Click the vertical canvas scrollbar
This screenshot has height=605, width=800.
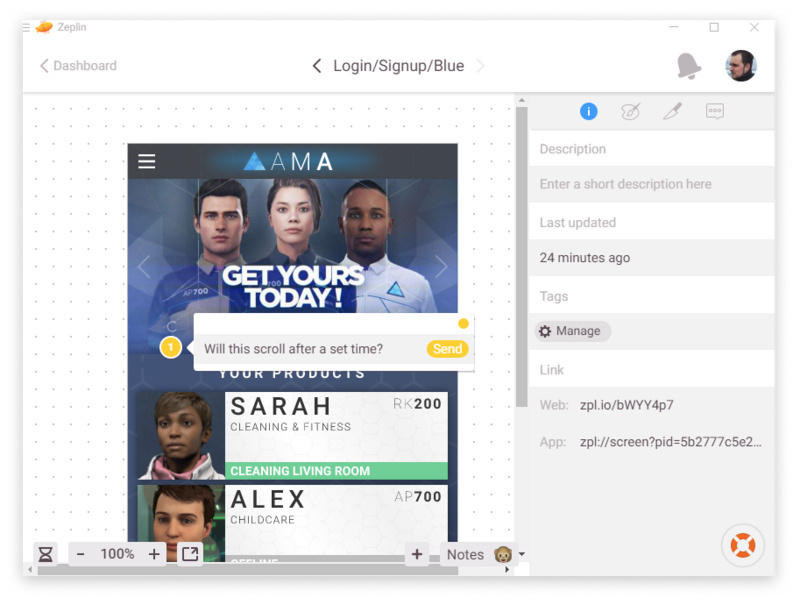pos(521,257)
